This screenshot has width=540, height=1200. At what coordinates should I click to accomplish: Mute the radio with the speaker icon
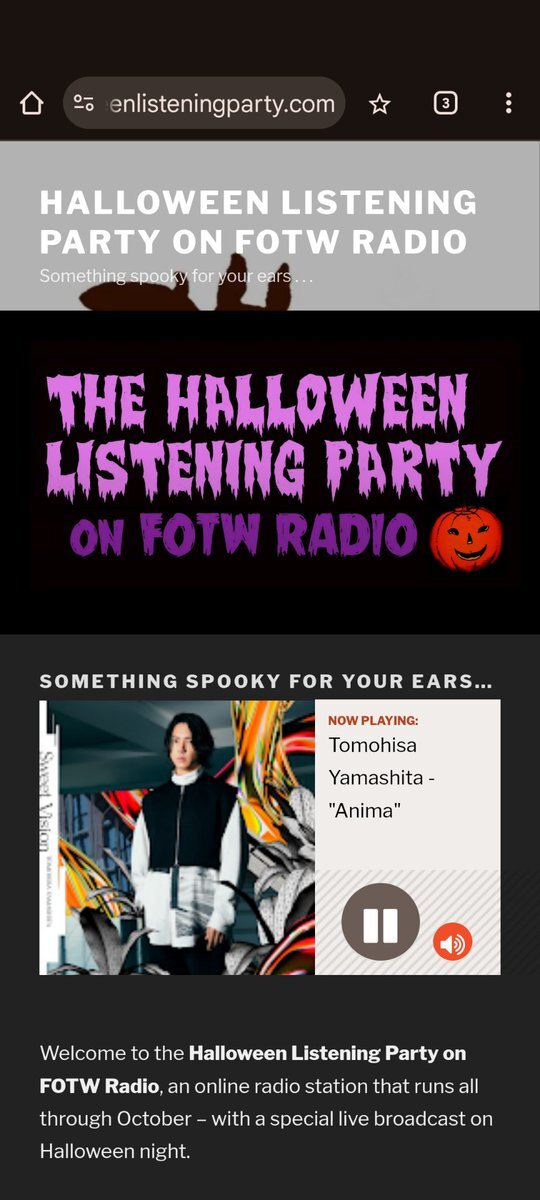452,942
